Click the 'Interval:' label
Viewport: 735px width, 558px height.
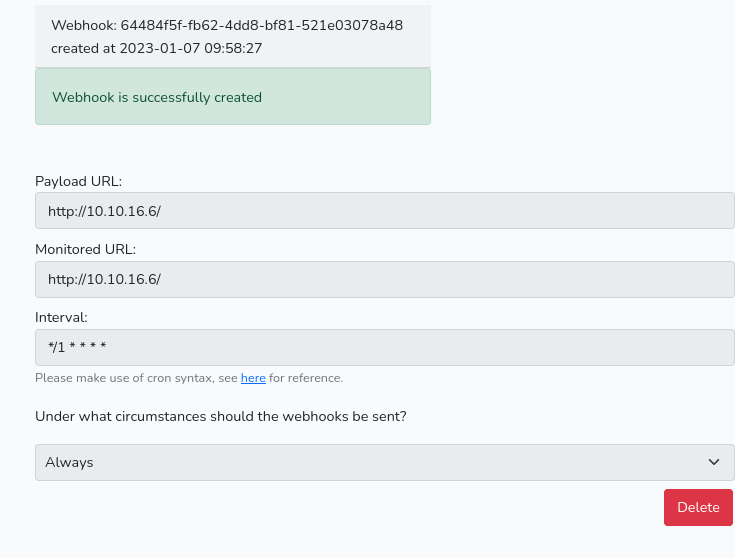pos(61,317)
